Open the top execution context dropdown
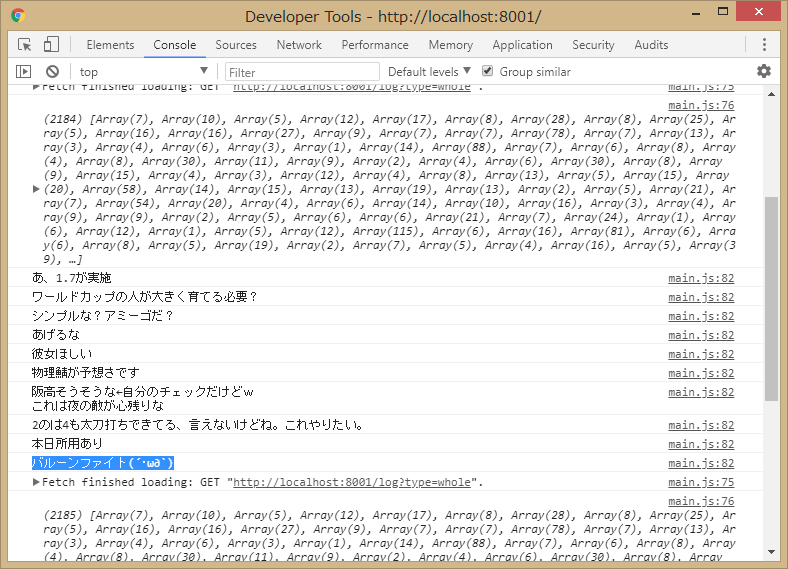Screen dimensions: 788x569 click(x=143, y=72)
